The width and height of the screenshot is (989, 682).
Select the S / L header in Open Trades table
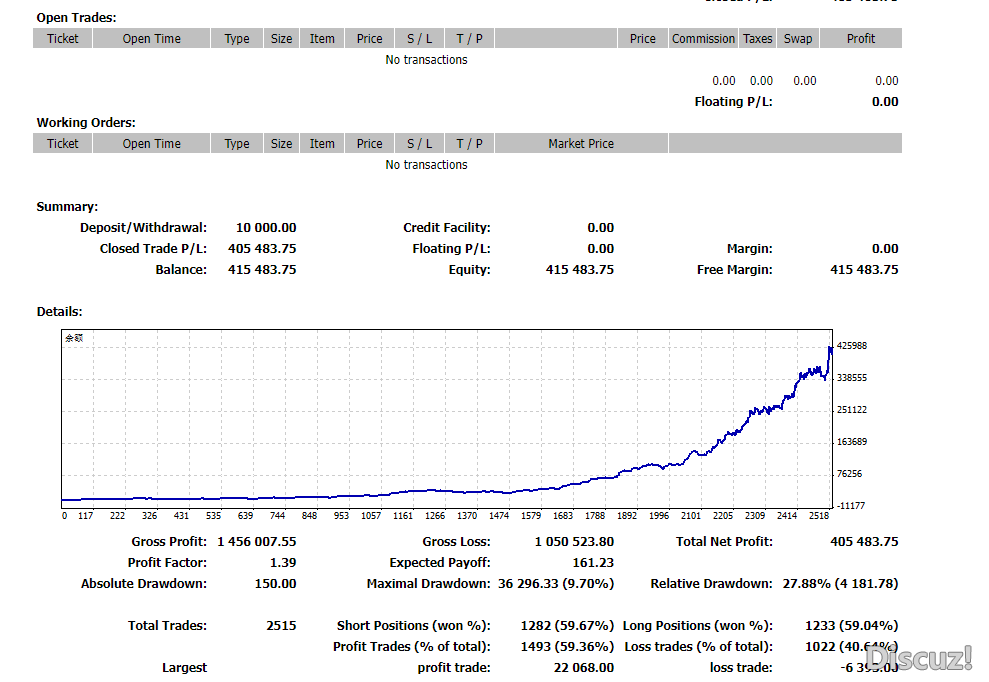(x=419, y=38)
